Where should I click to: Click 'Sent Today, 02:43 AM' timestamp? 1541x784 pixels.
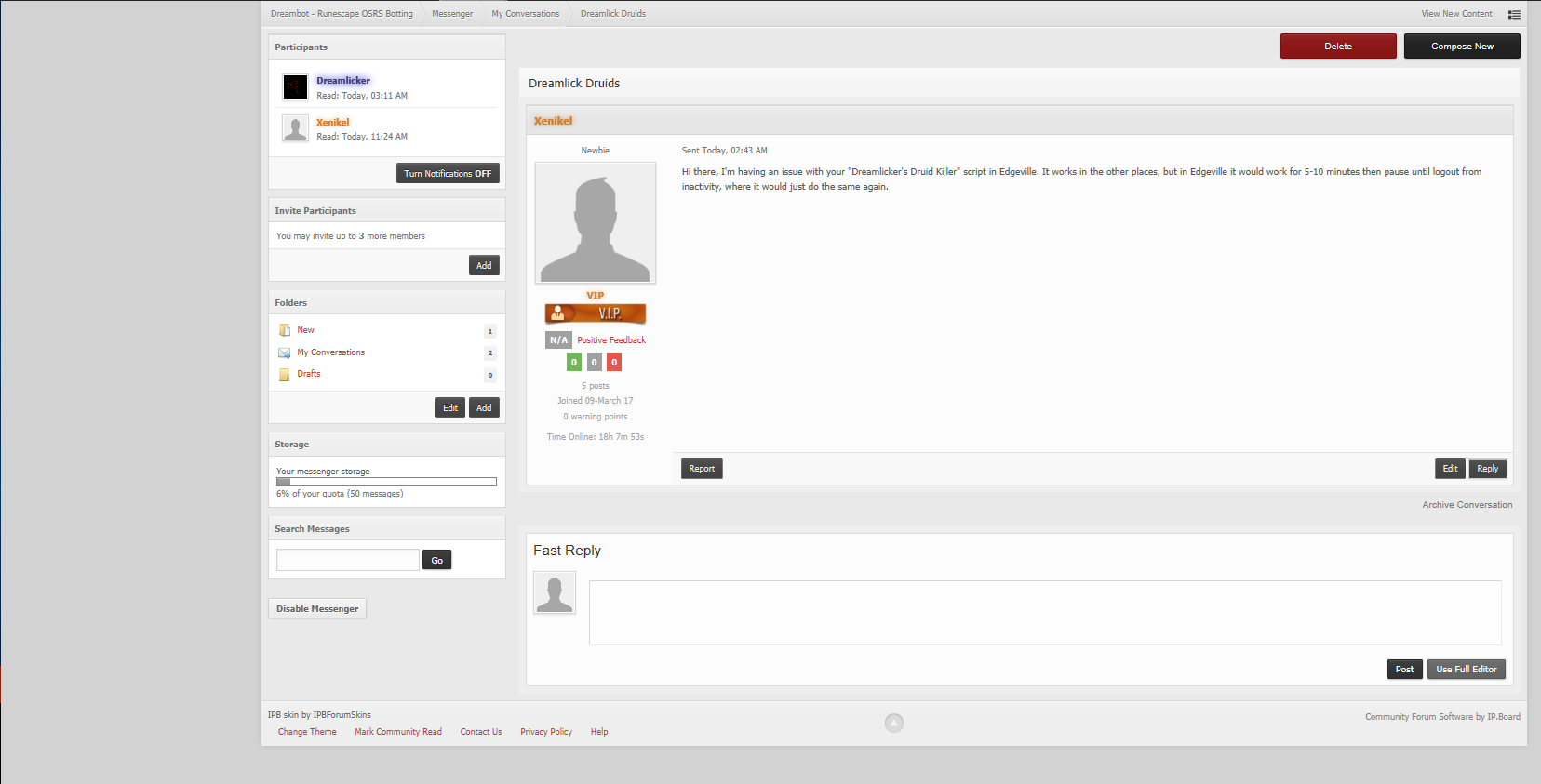tap(725, 151)
